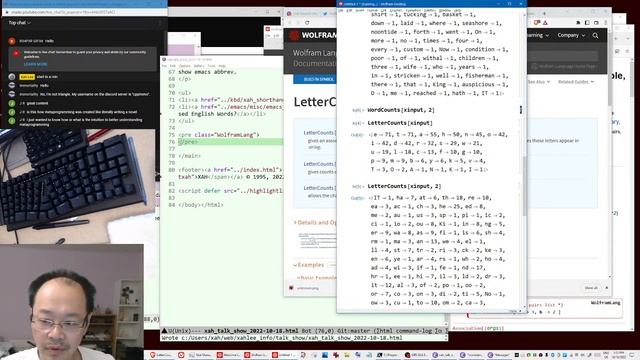The image size is (640, 360).
Task: Click line 75 pre class WolframLang in Emacs
Action: tap(219, 135)
